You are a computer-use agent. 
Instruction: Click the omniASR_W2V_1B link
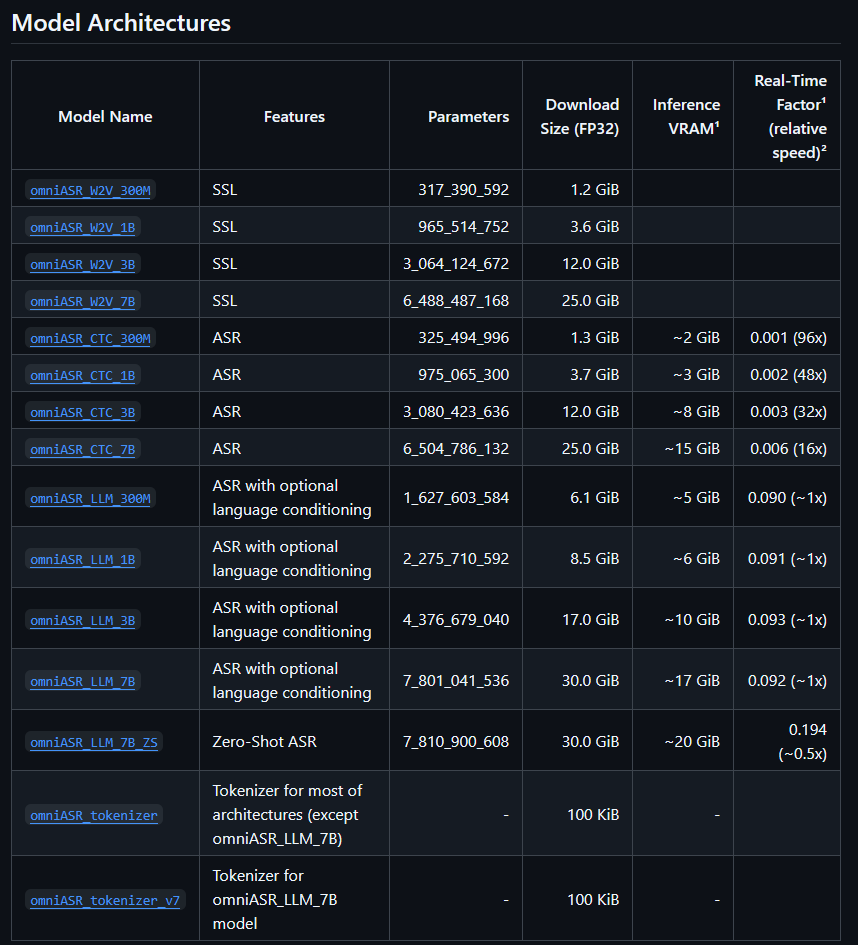click(83, 227)
